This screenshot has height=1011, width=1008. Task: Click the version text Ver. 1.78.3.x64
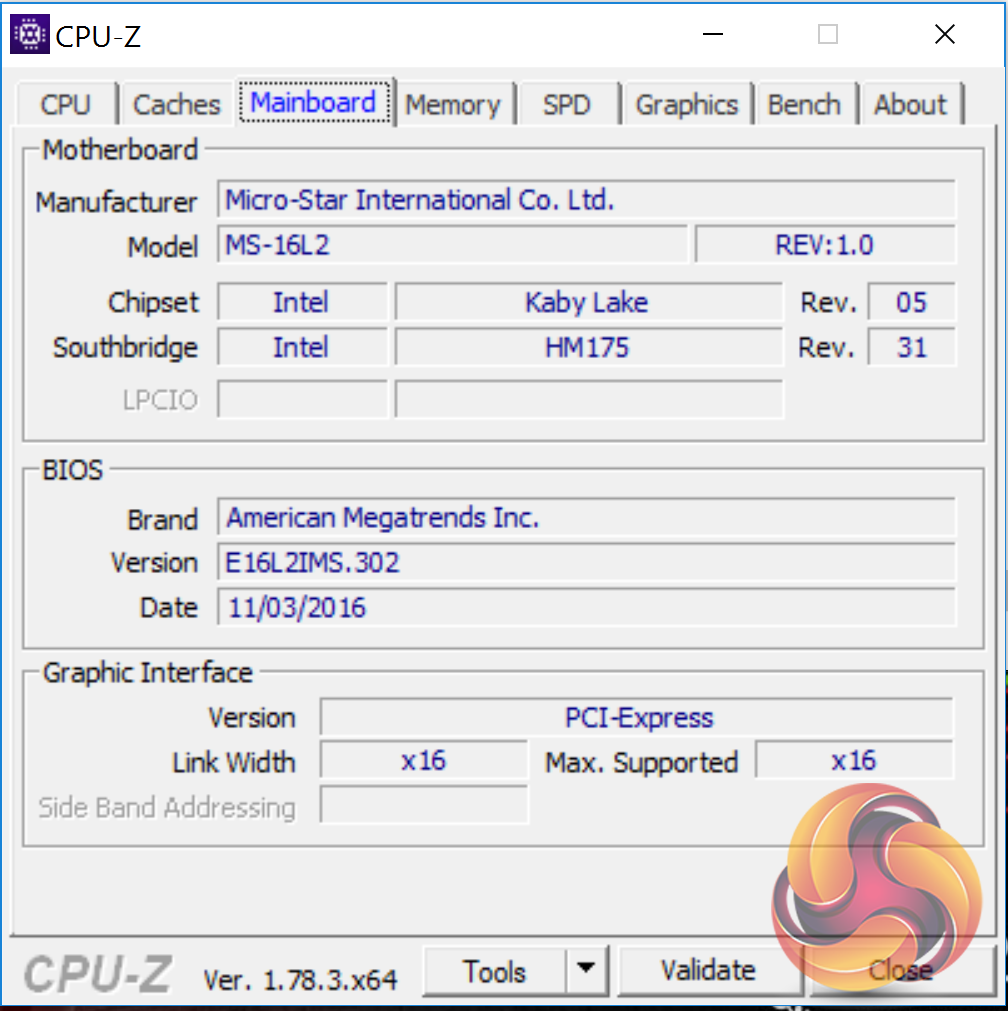[300, 980]
